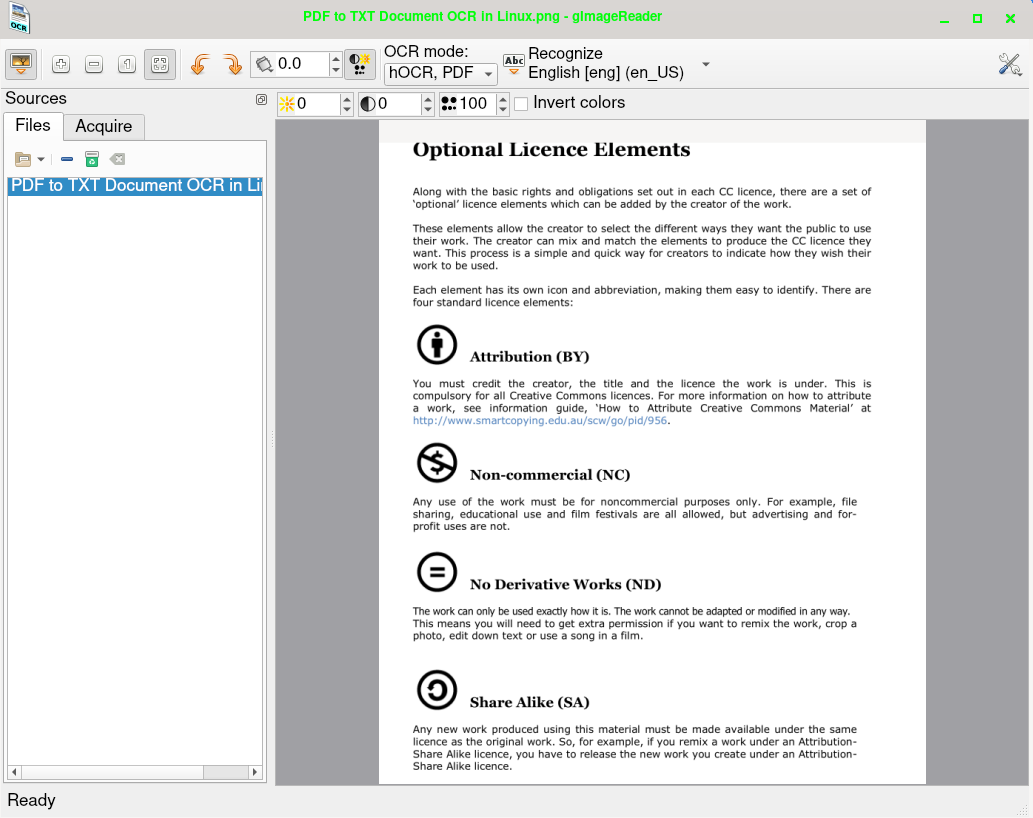Rotate the page clockwise
The image size is (1033, 818).
click(232, 63)
